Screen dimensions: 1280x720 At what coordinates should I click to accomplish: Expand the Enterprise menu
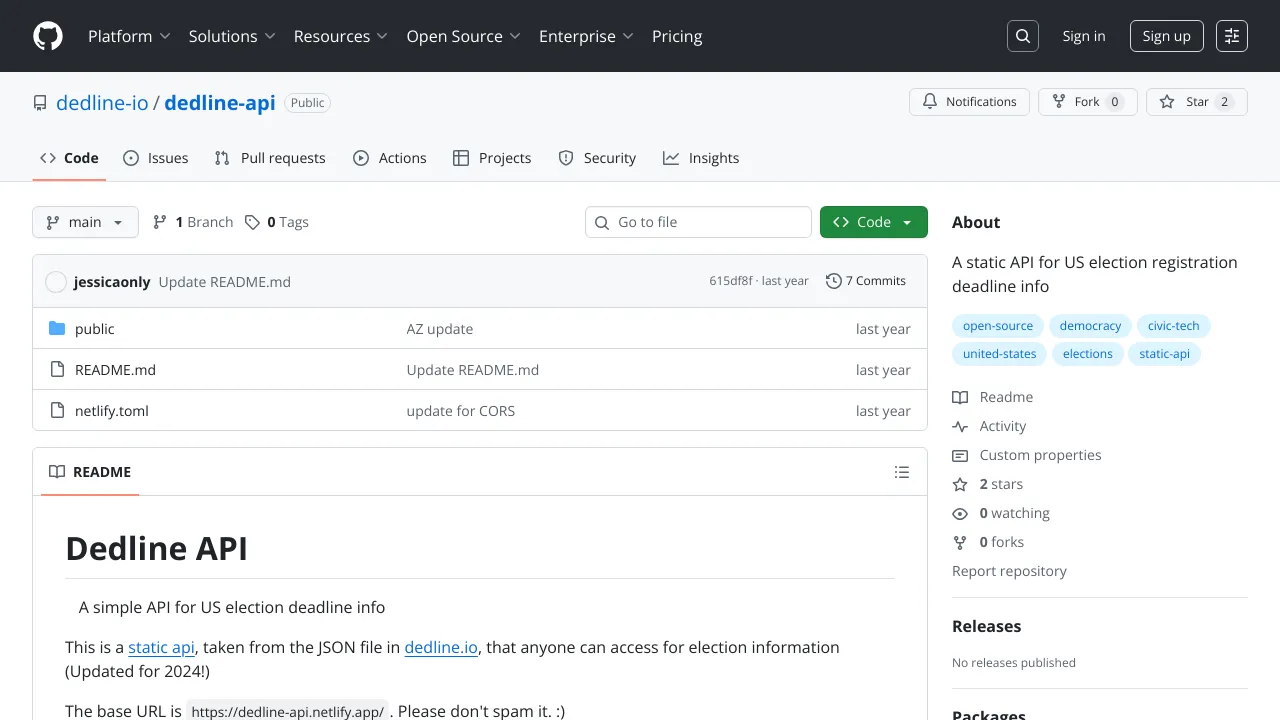(587, 36)
